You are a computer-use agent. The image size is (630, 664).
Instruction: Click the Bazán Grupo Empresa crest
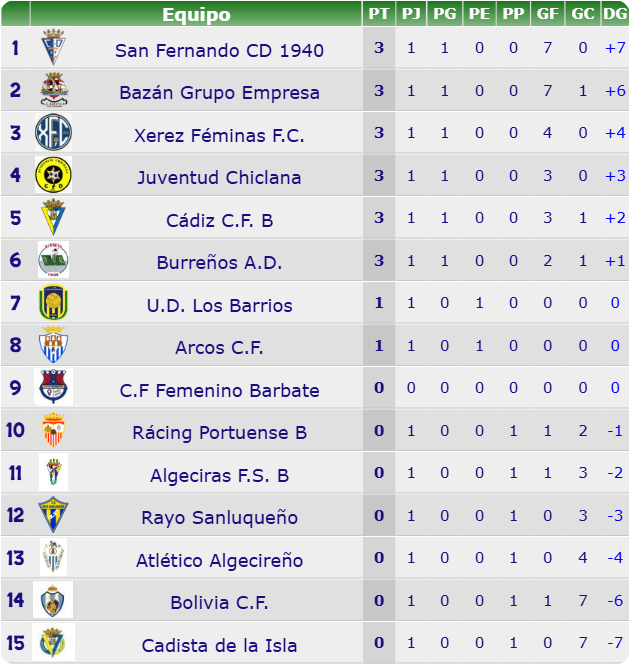coord(54,90)
